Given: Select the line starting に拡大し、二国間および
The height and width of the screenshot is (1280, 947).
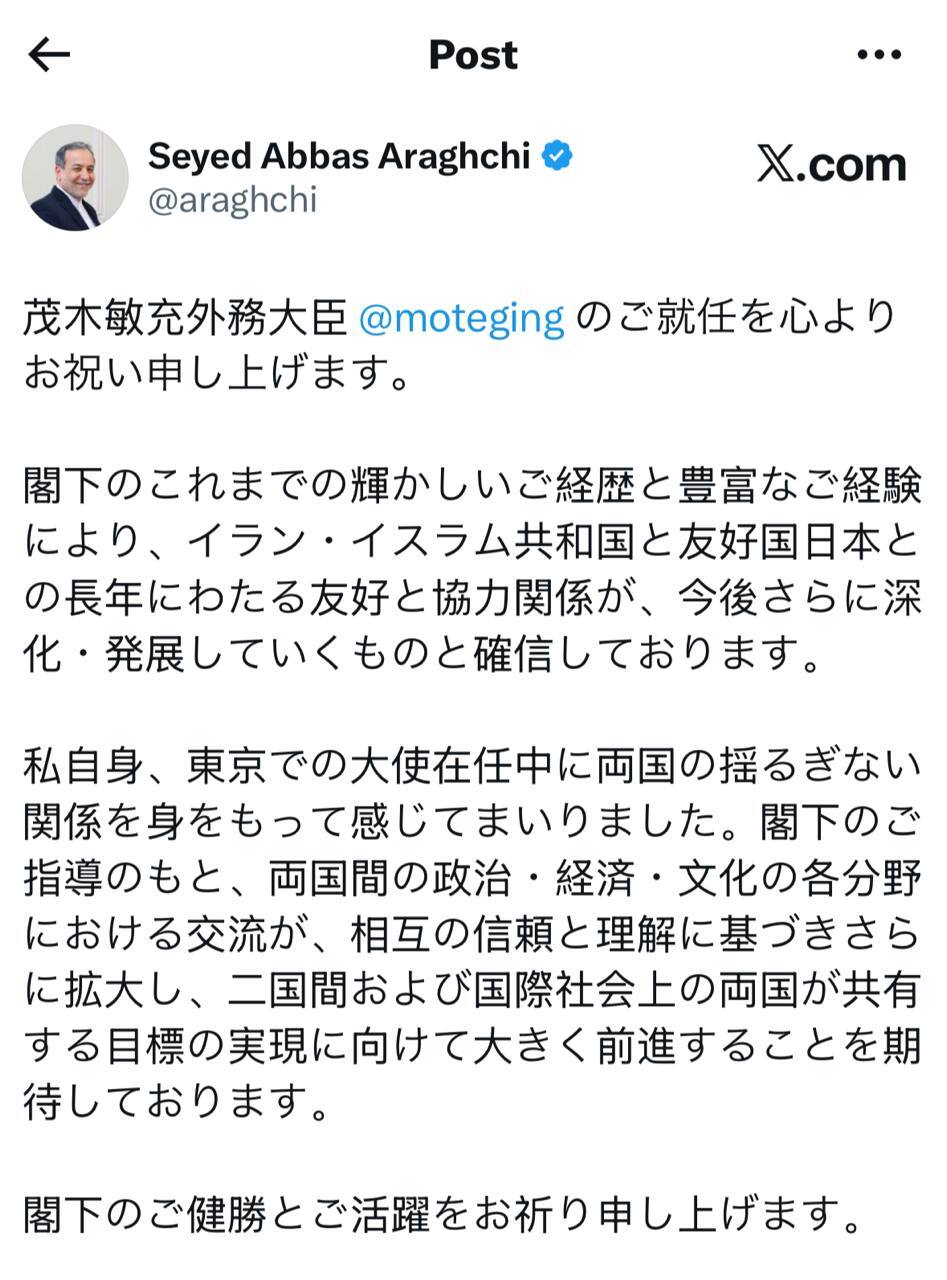Looking at the screenshot, I should click(470, 991).
